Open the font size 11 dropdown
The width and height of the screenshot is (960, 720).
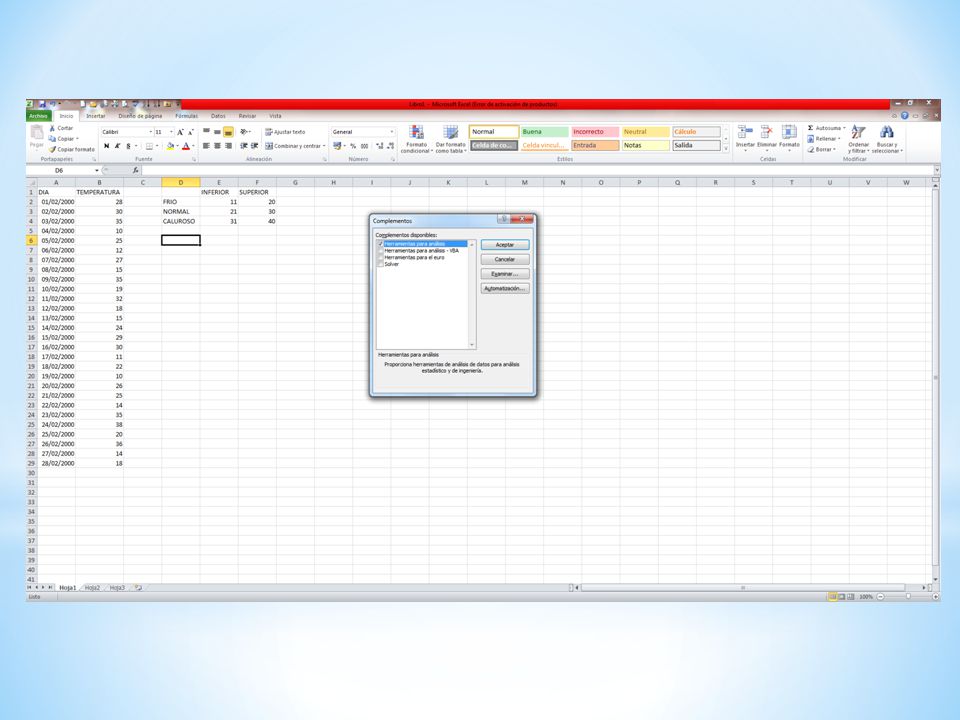[x=171, y=132]
